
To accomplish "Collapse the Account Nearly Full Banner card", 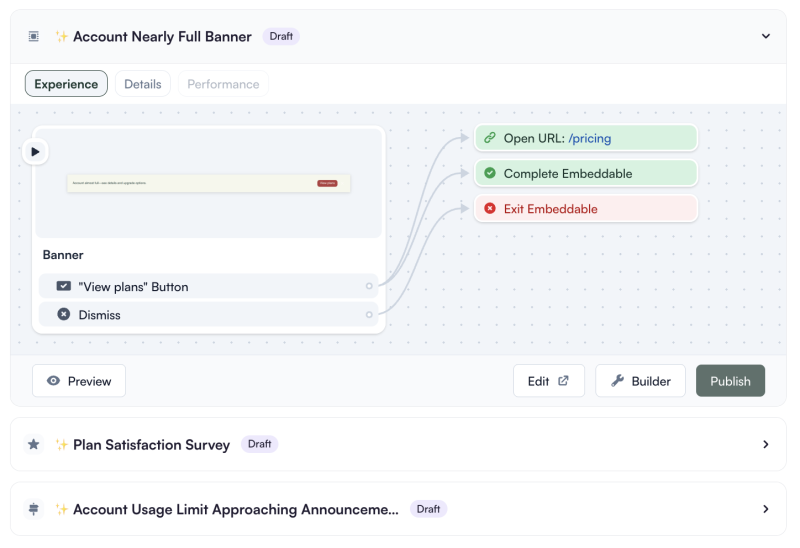I will pyautogui.click(x=765, y=36).
